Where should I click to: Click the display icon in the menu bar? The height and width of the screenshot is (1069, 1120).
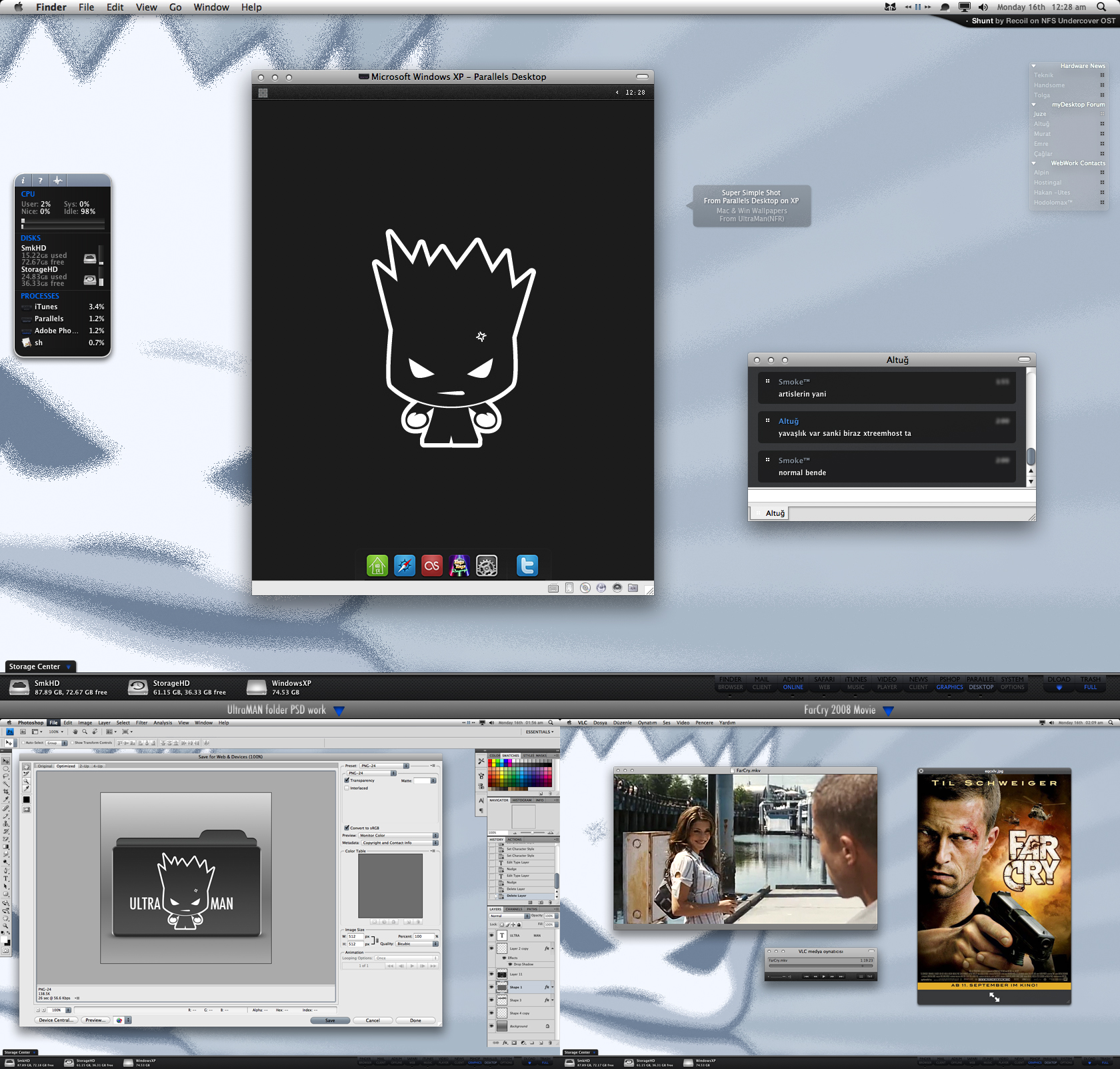964,7
